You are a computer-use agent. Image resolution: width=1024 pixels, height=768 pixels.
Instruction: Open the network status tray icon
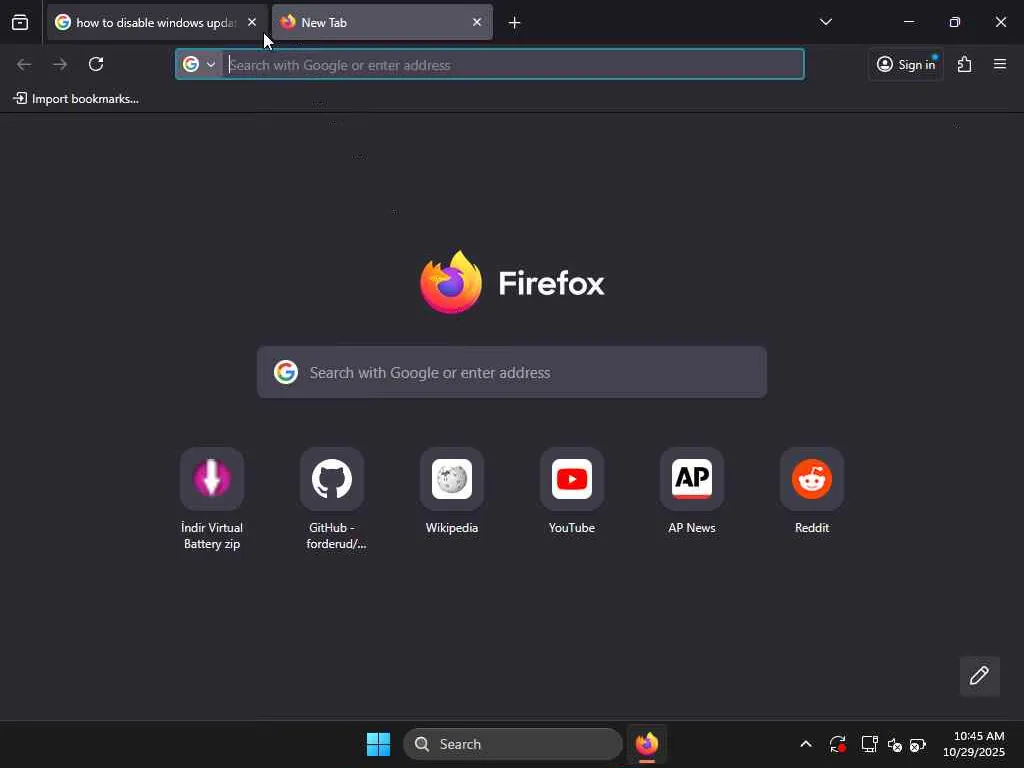[x=869, y=744]
